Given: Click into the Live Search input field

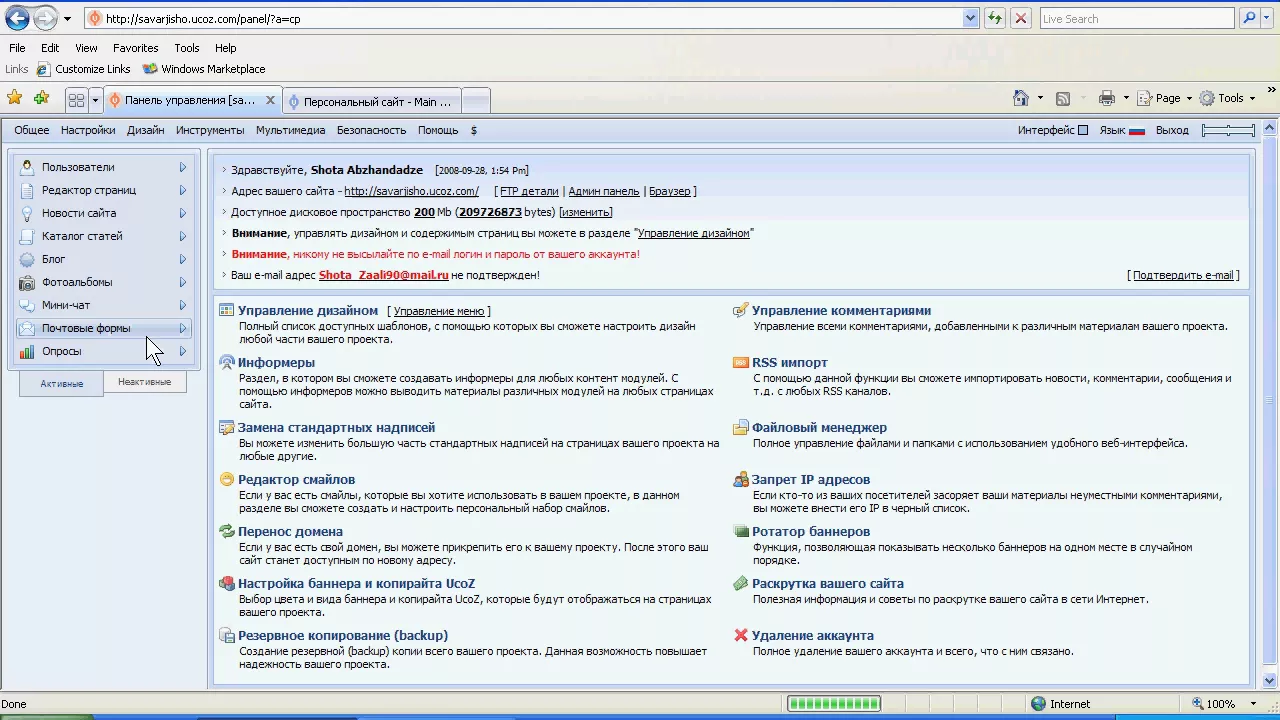Looking at the screenshot, I should click(x=1137, y=18).
